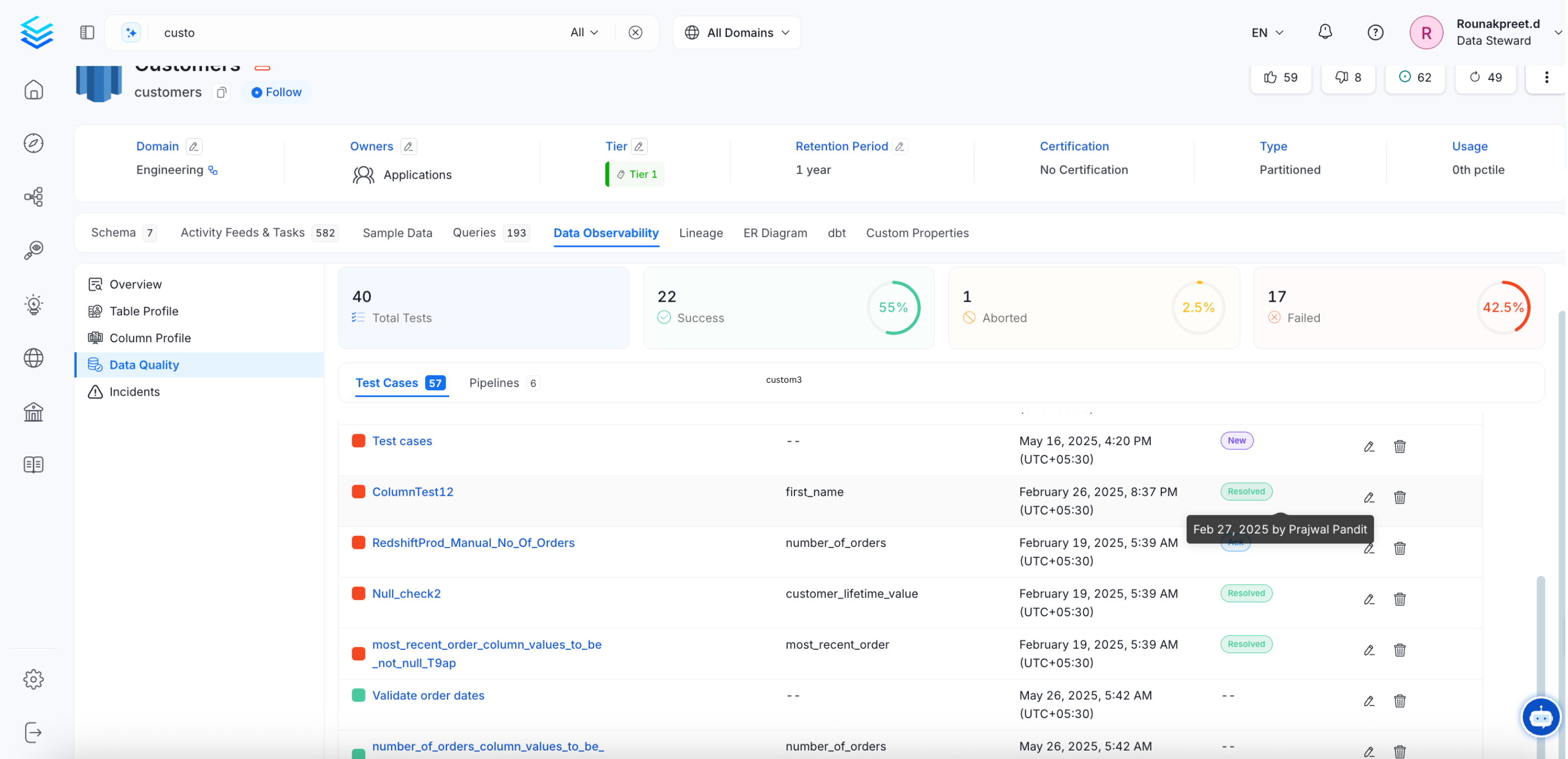Toggle Follow on the customers table
This screenshot has width=1568, height=759.
click(x=277, y=92)
